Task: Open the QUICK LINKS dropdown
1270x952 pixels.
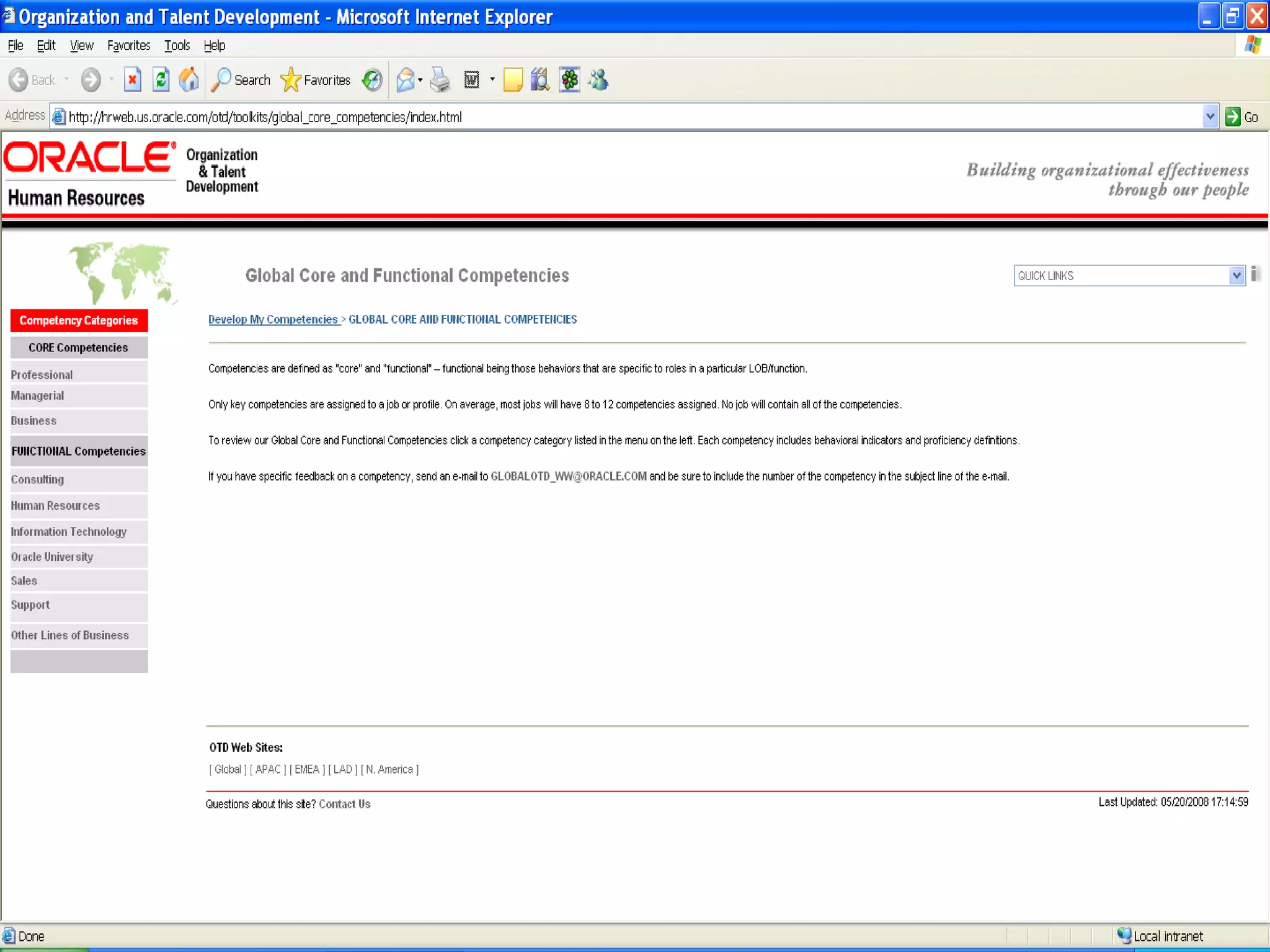Action: 1236,276
